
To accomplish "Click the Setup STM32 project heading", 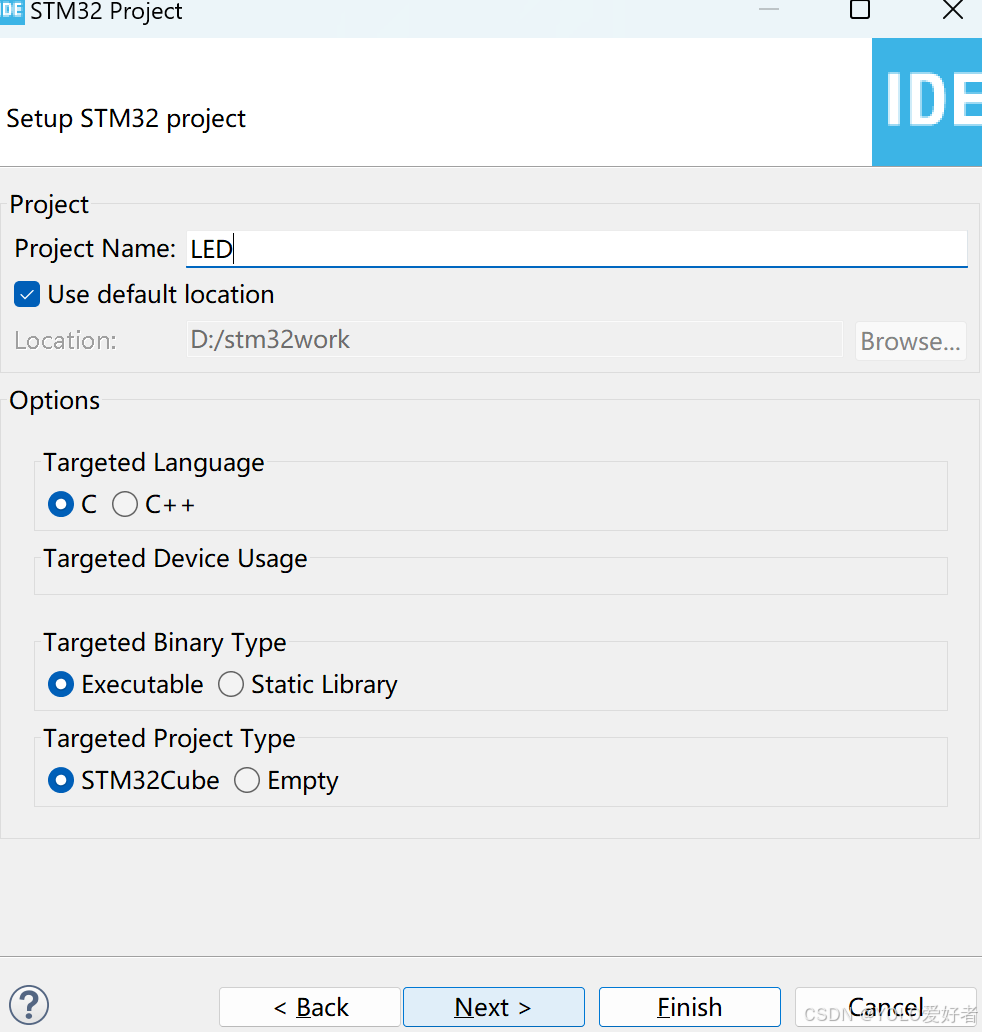I will pos(126,119).
